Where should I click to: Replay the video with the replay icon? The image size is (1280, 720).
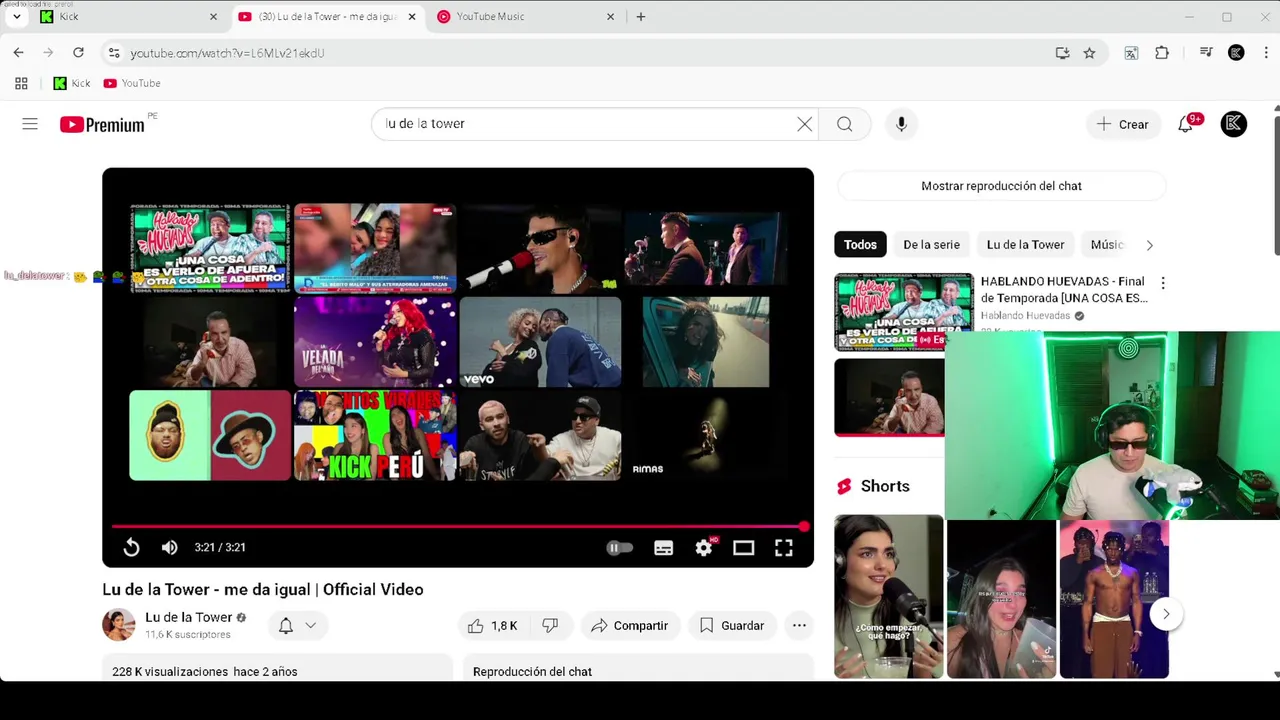(x=131, y=547)
